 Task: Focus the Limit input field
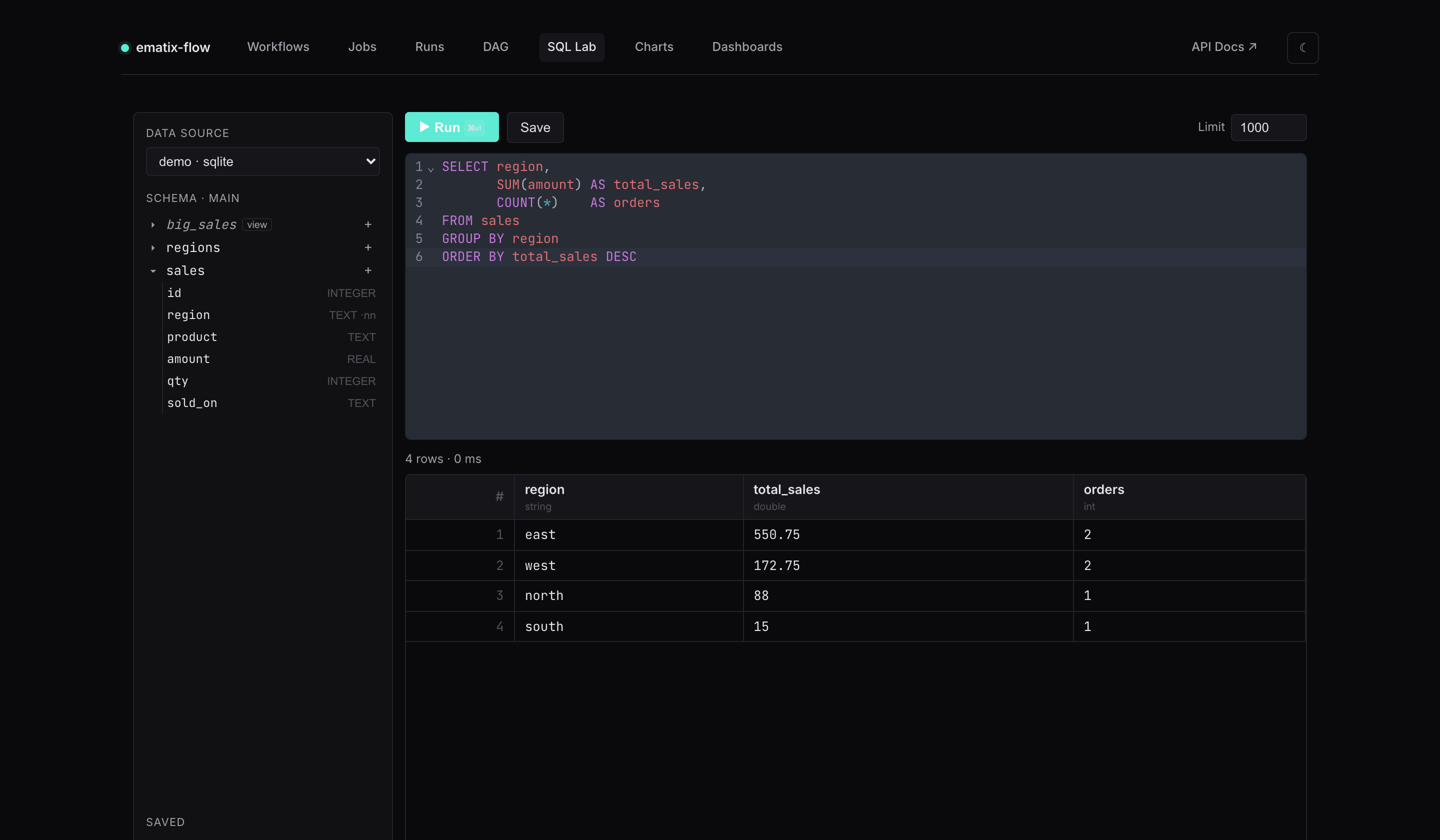point(1268,127)
